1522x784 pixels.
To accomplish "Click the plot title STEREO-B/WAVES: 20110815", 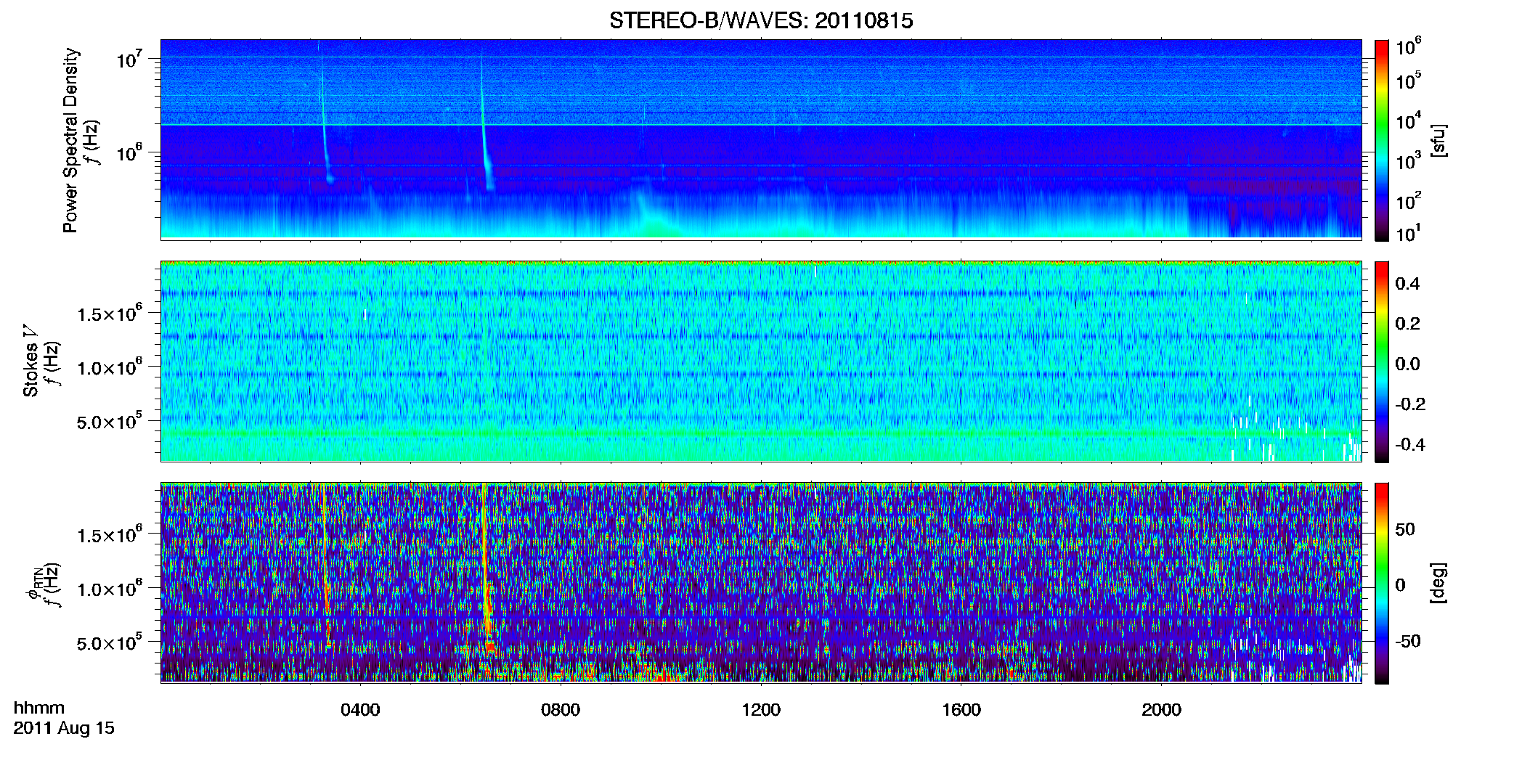I will 761,21.
